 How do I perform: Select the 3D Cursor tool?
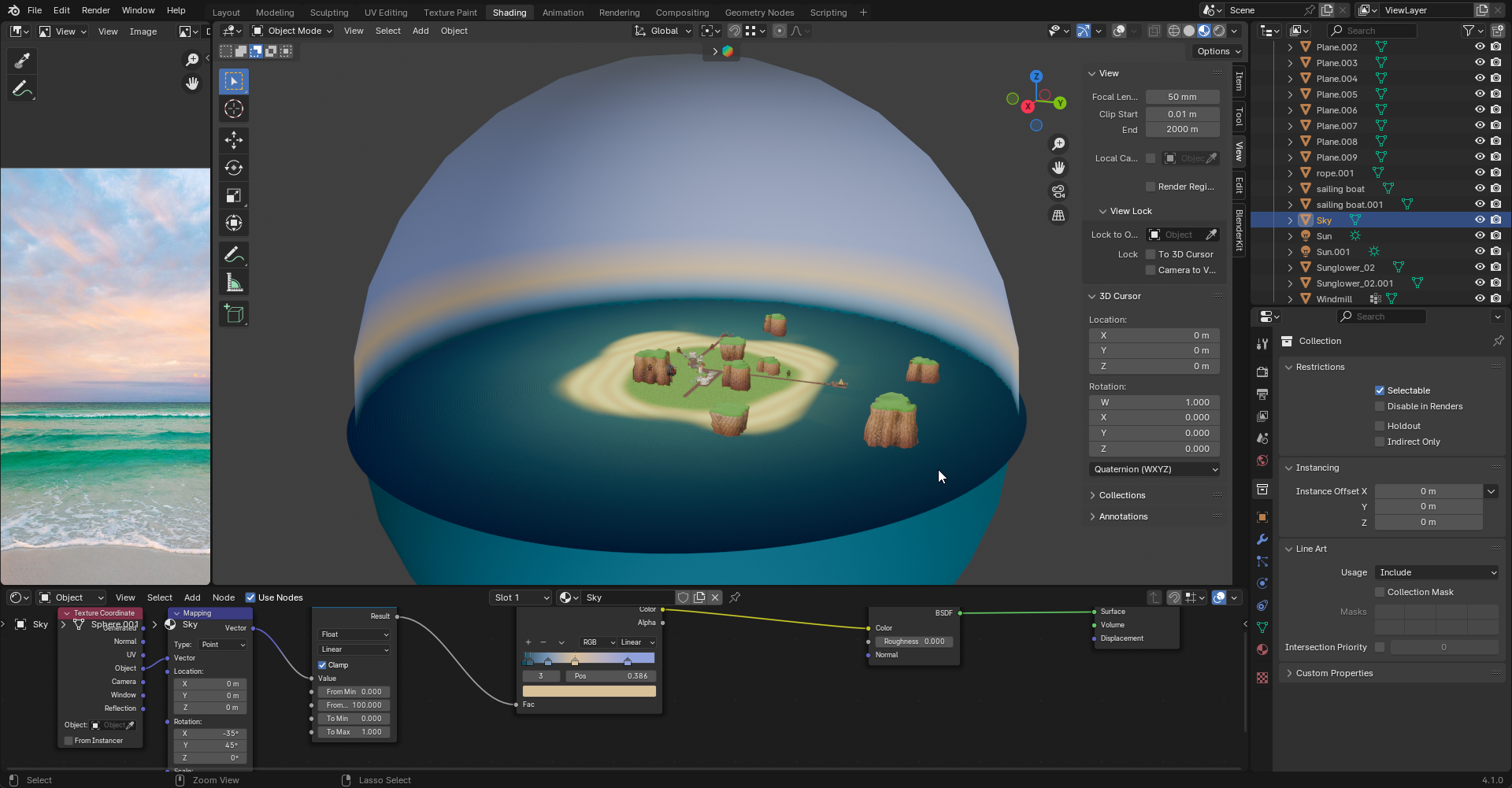pyautogui.click(x=234, y=109)
